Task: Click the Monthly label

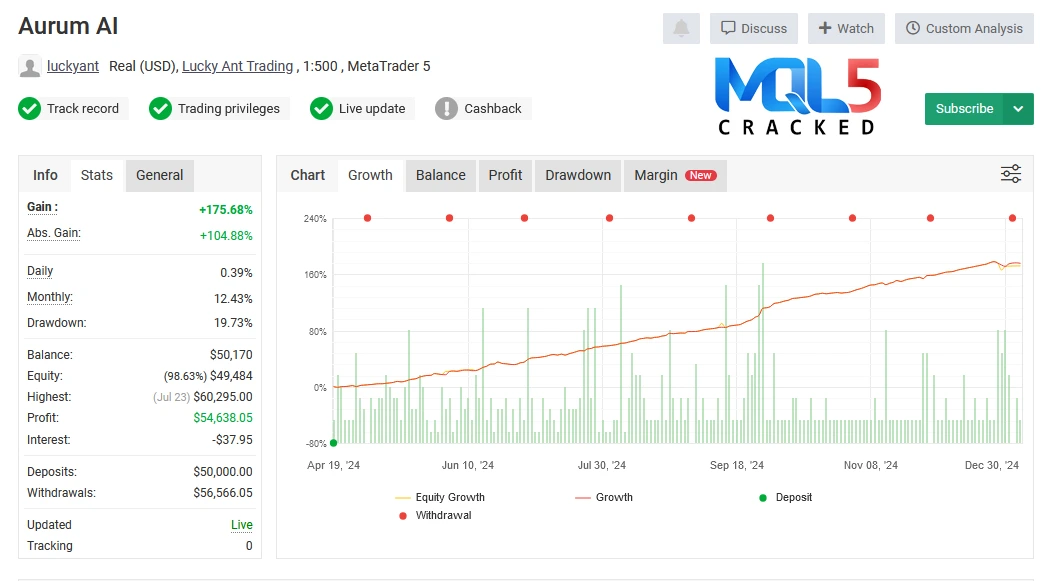Action: [50, 297]
